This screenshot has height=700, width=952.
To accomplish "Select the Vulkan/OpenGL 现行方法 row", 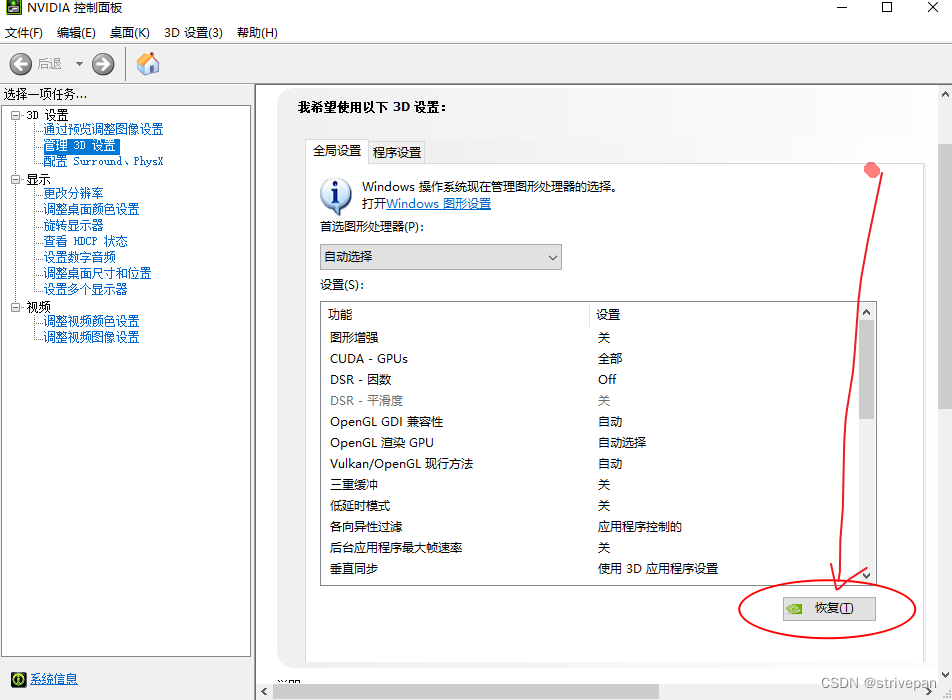I will pos(590,464).
